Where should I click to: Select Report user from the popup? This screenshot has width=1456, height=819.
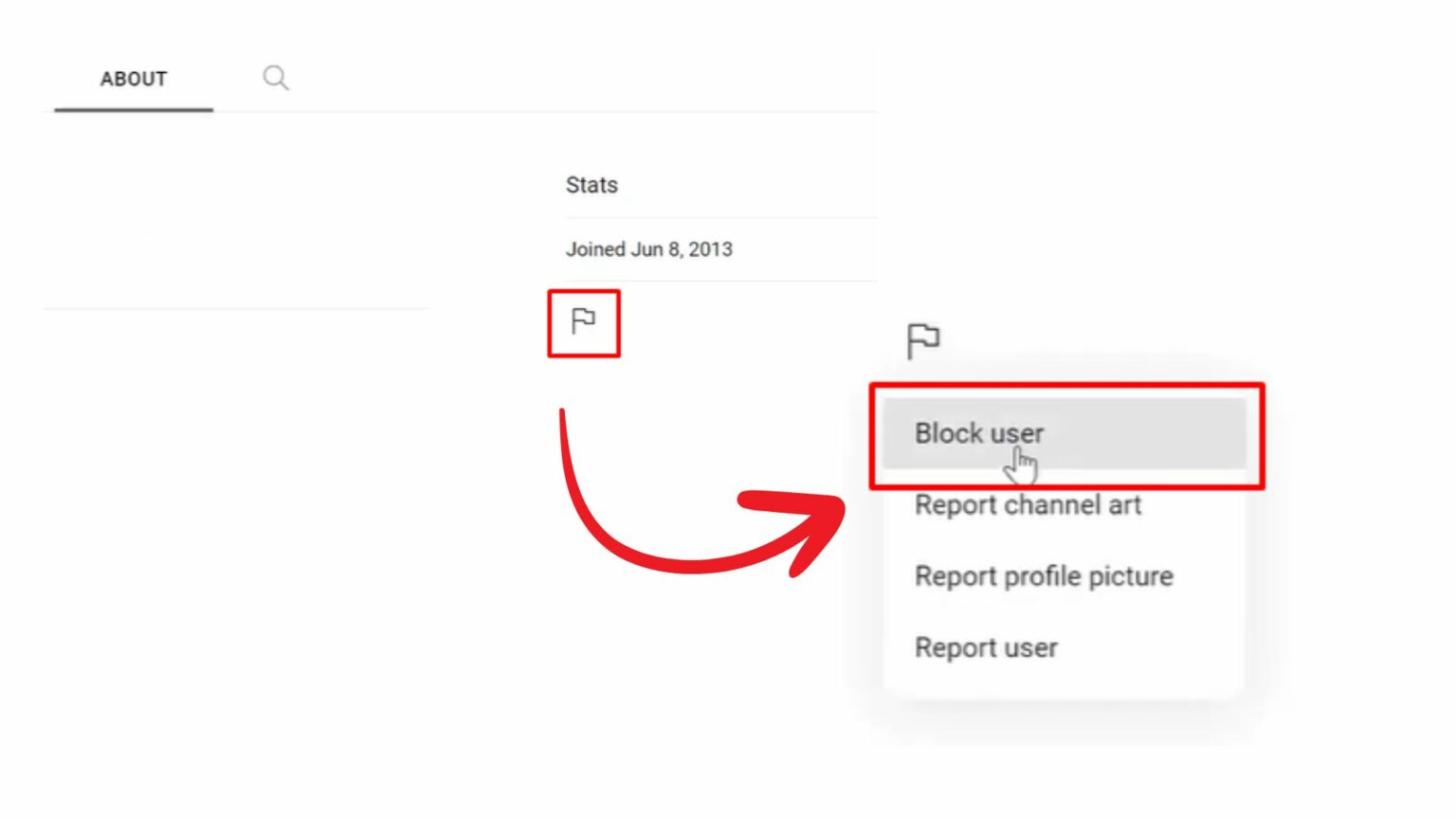click(986, 646)
